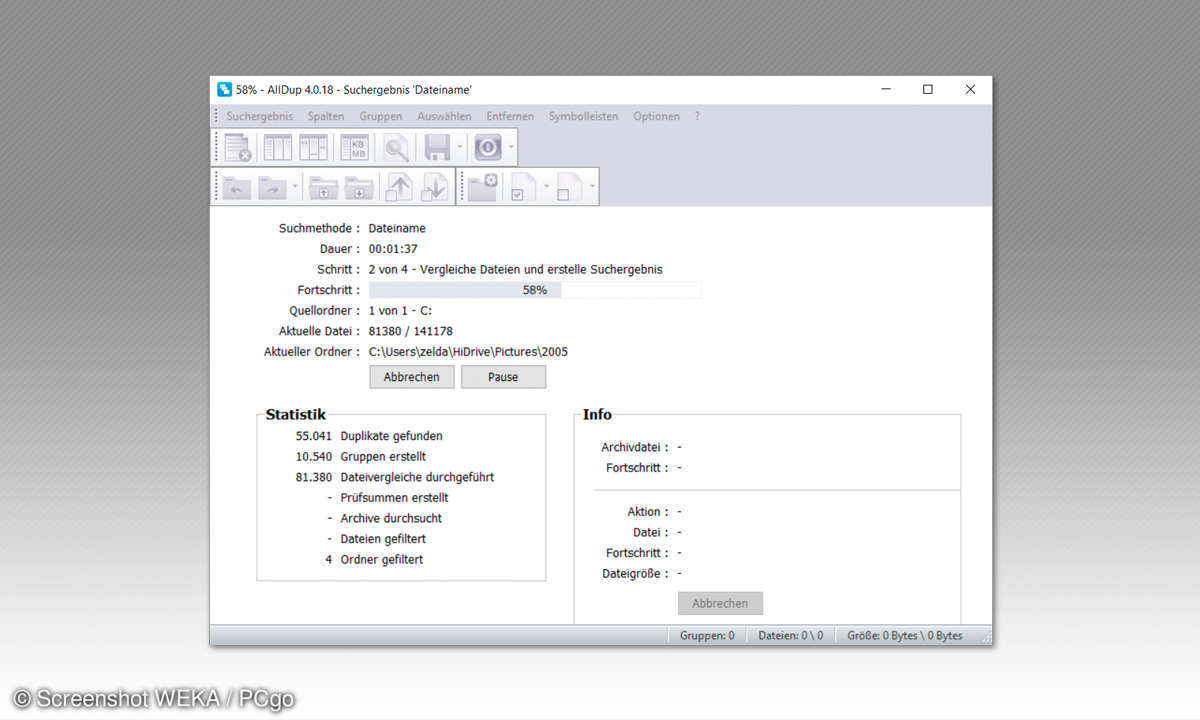Click the current file count 81380 / 141178
Image resolution: width=1200 pixels, height=720 pixels.
pyautogui.click(x=411, y=331)
